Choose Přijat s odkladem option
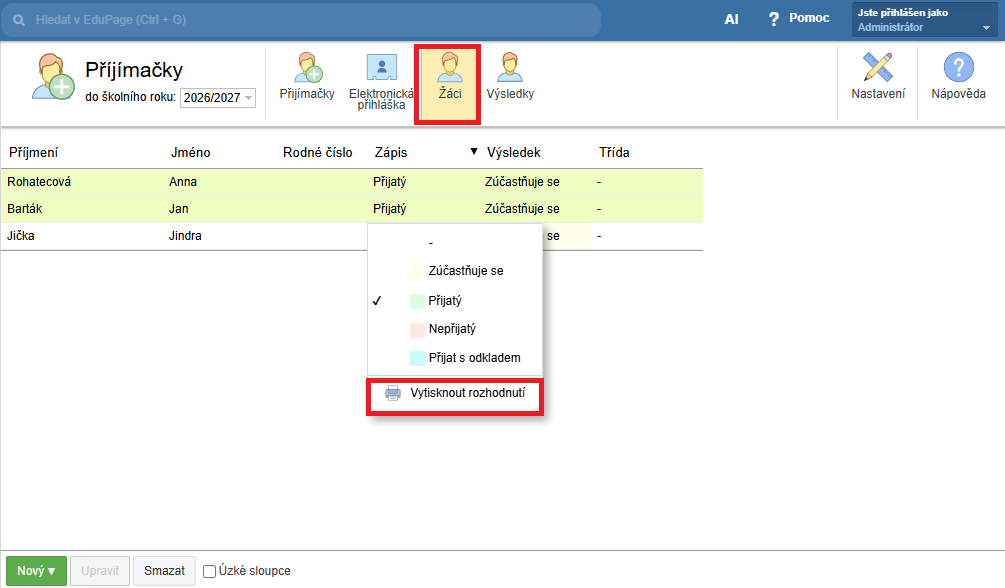The width and height of the screenshot is (1005, 588). point(474,358)
